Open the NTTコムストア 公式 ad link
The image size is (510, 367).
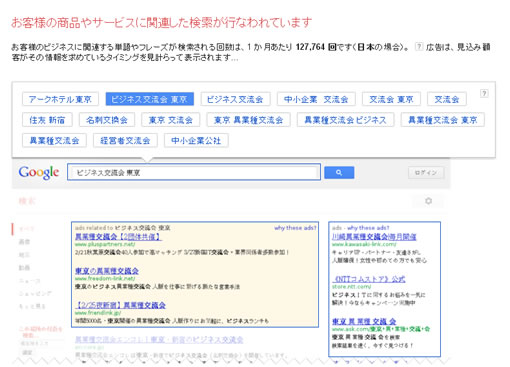click(x=369, y=279)
